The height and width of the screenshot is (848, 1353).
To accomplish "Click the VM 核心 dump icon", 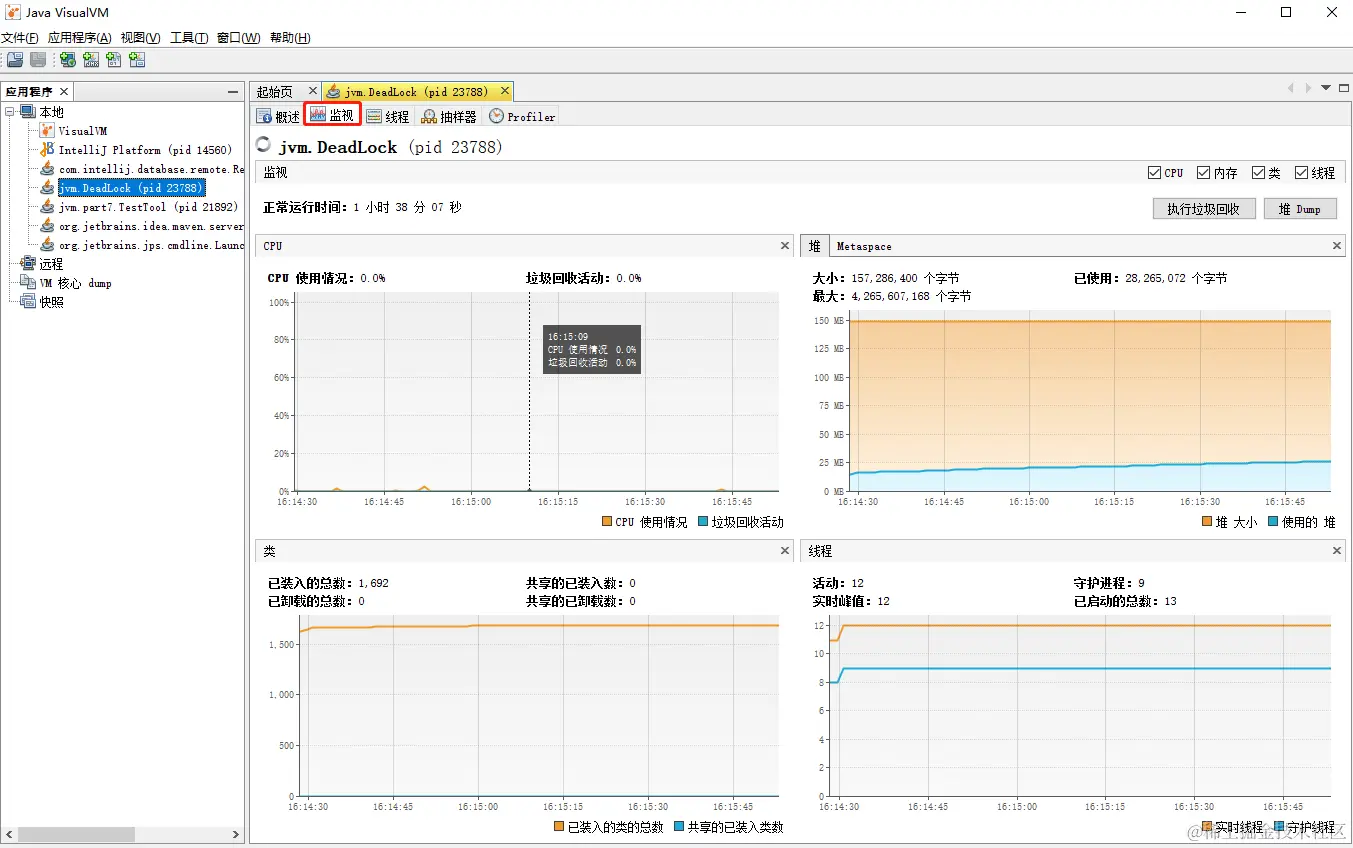I will tap(28, 283).
